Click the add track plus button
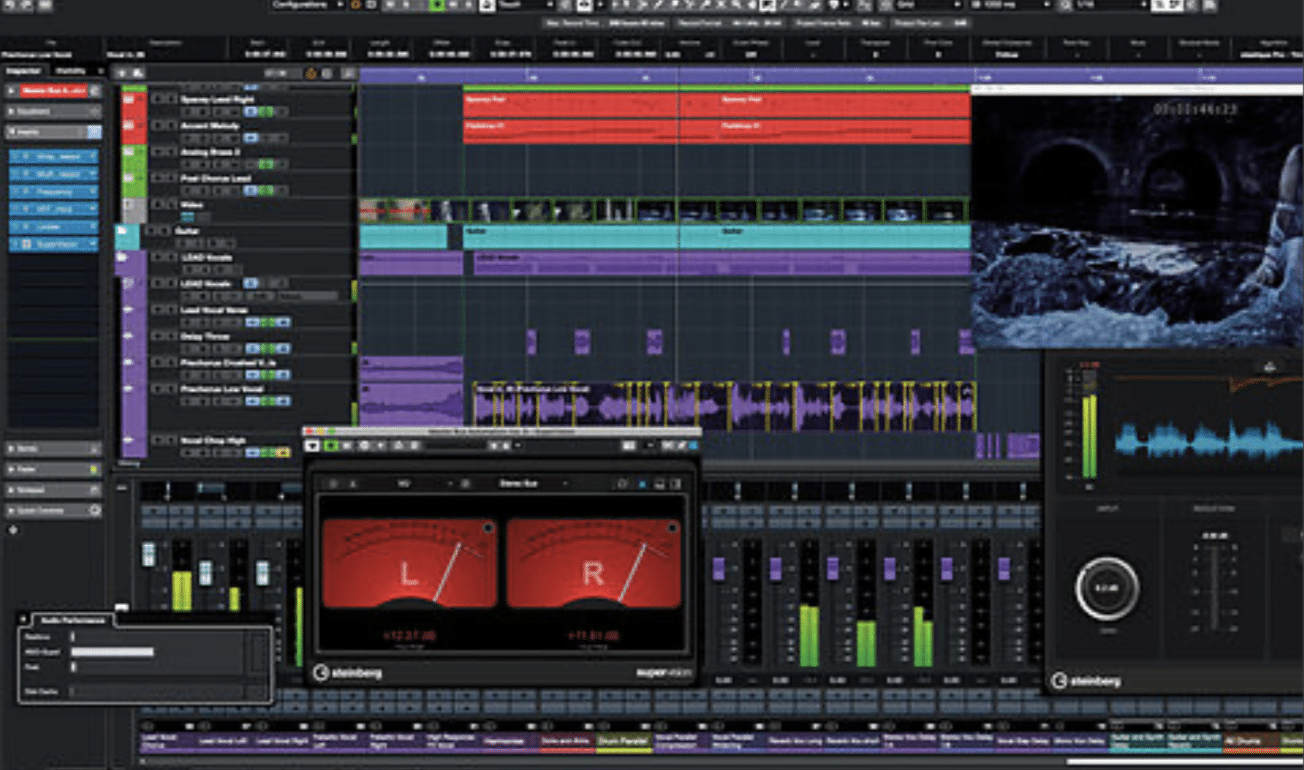 tap(122, 73)
